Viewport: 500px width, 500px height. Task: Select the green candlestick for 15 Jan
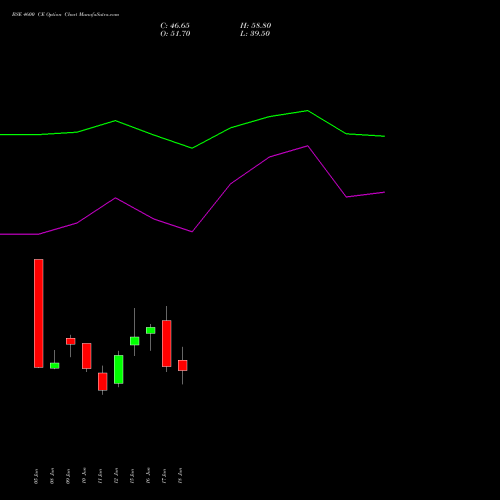[x=135, y=341]
